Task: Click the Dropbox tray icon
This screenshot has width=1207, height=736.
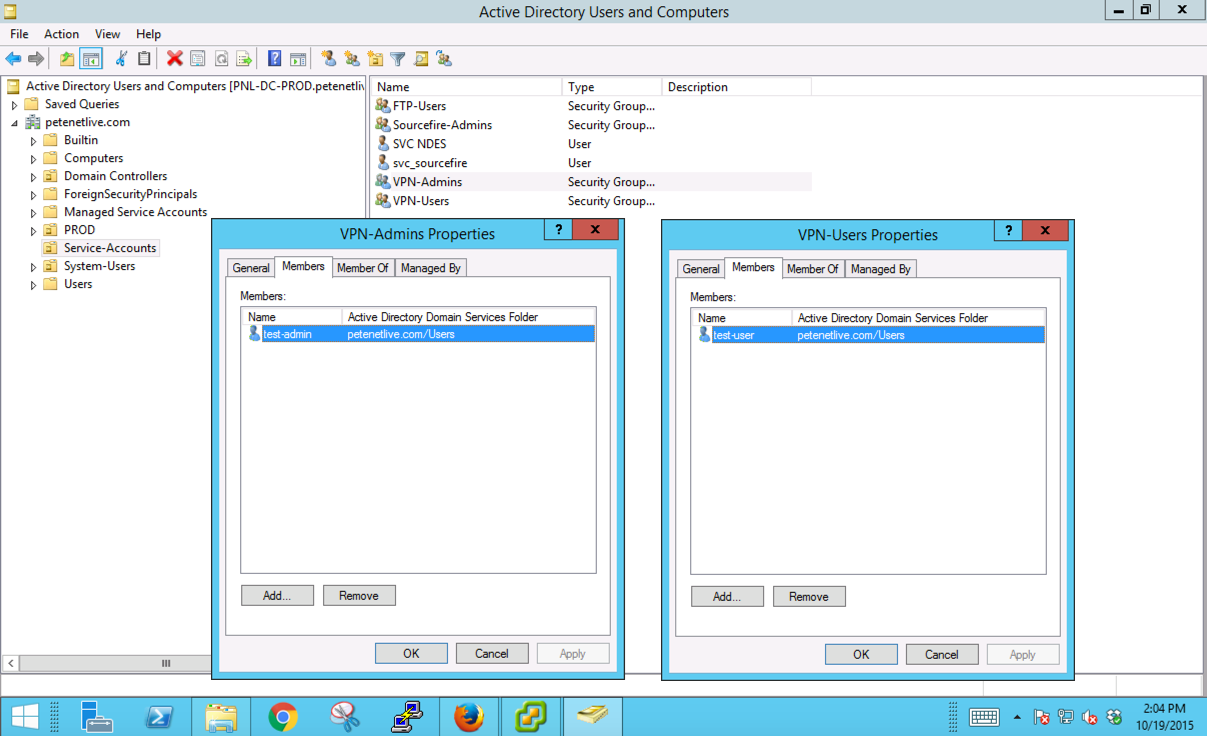Action: pyautogui.click(x=1114, y=717)
